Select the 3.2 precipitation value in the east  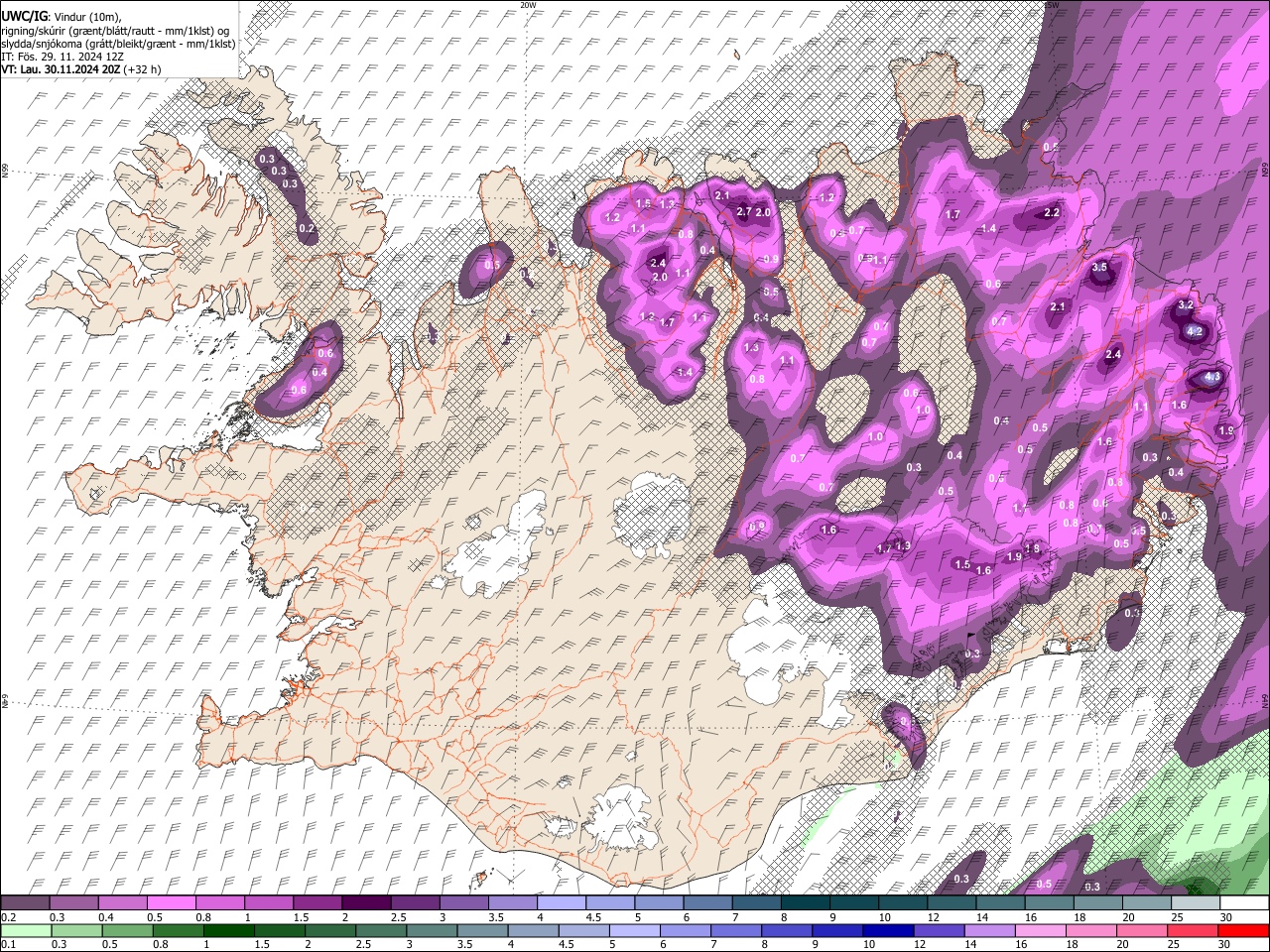point(1186,305)
